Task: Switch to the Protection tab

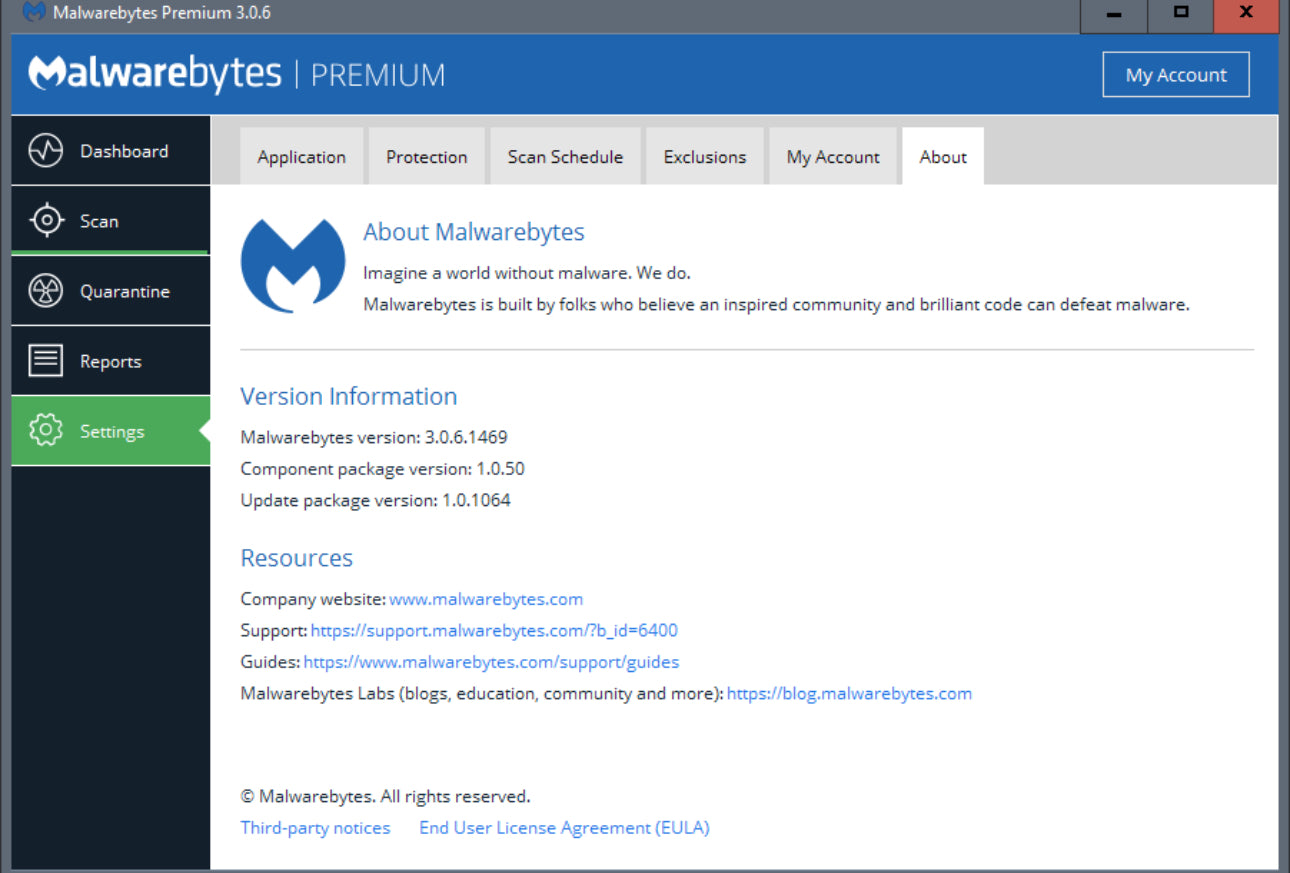Action: (427, 156)
